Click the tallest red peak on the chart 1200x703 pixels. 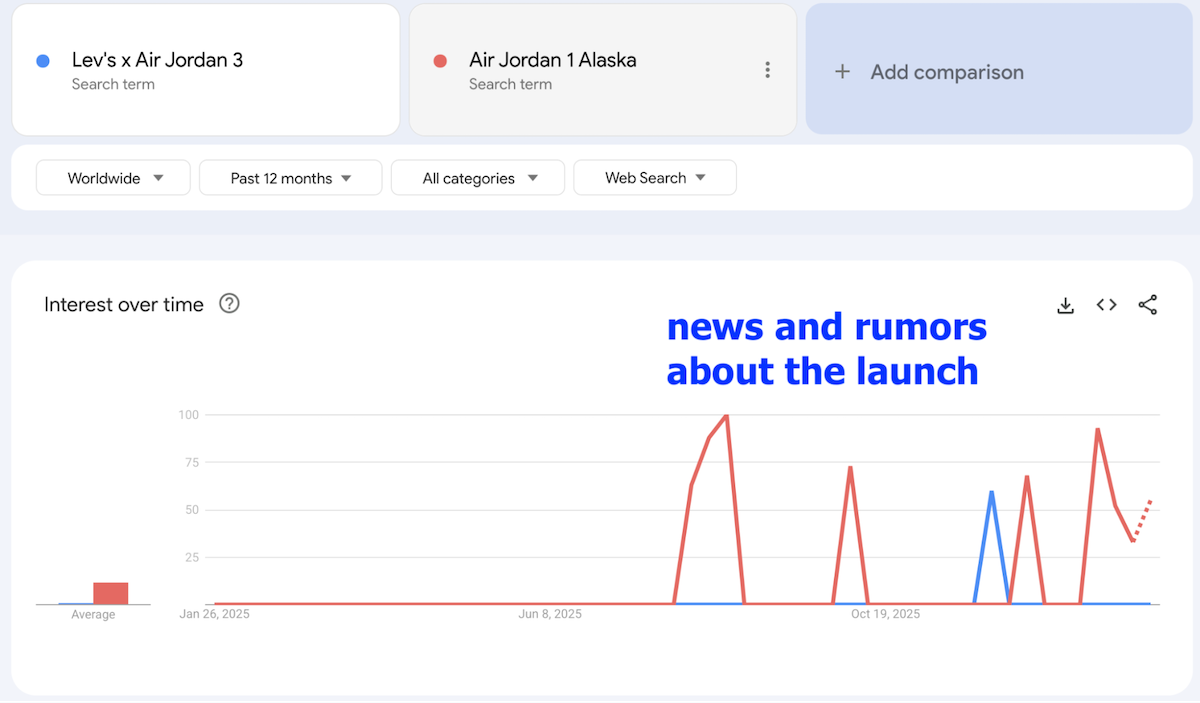pyautogui.click(x=724, y=417)
